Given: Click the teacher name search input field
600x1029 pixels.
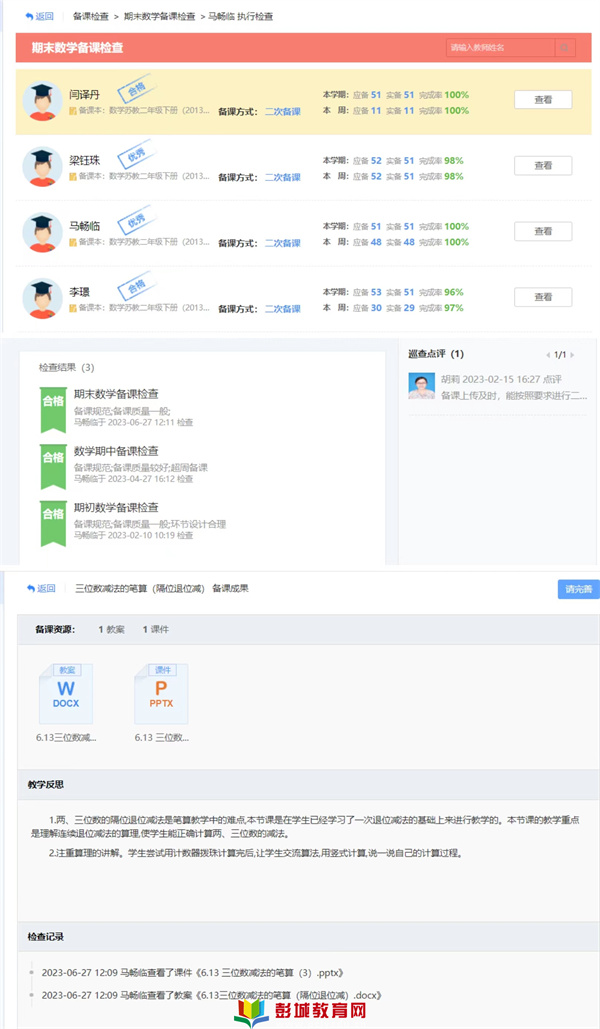Looking at the screenshot, I should point(500,47).
